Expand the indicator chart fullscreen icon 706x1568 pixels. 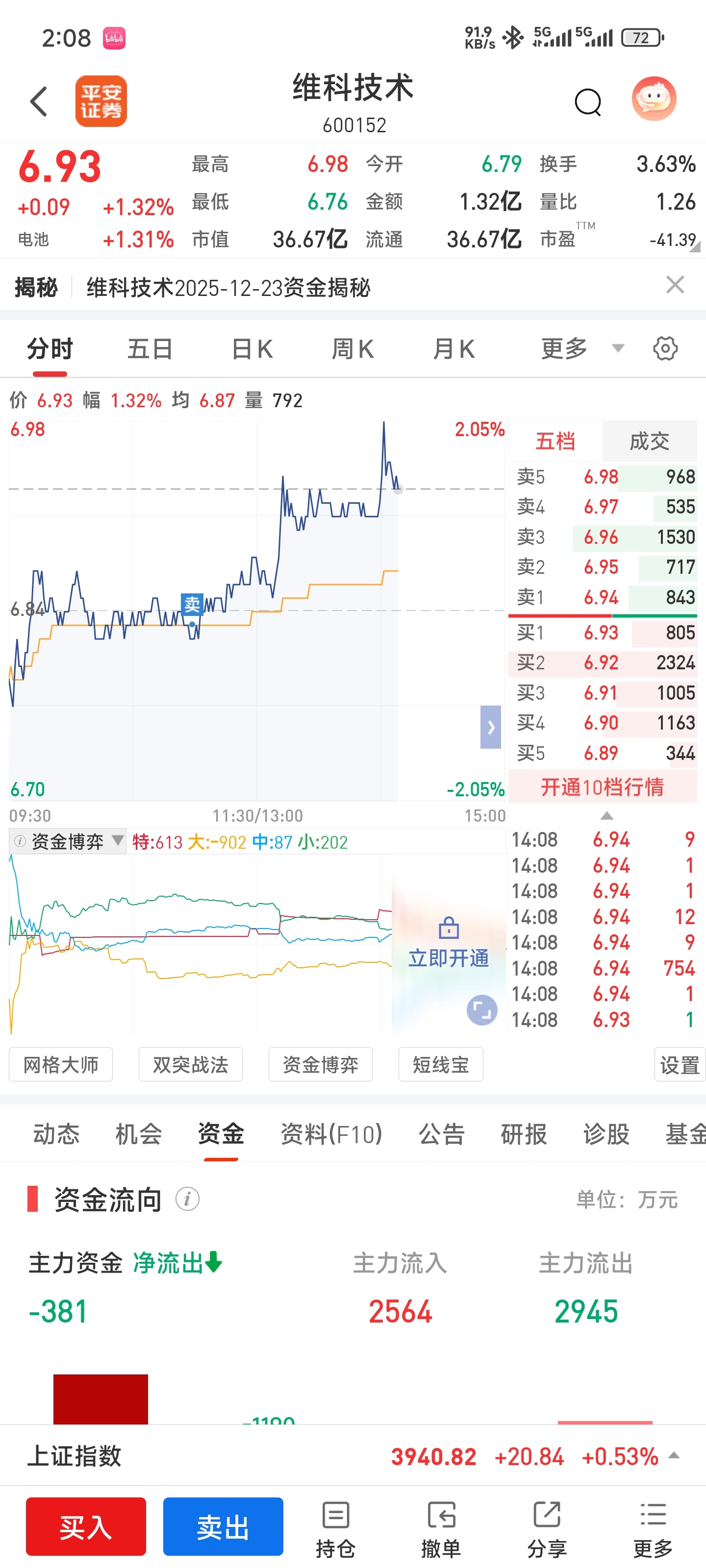(482, 1010)
